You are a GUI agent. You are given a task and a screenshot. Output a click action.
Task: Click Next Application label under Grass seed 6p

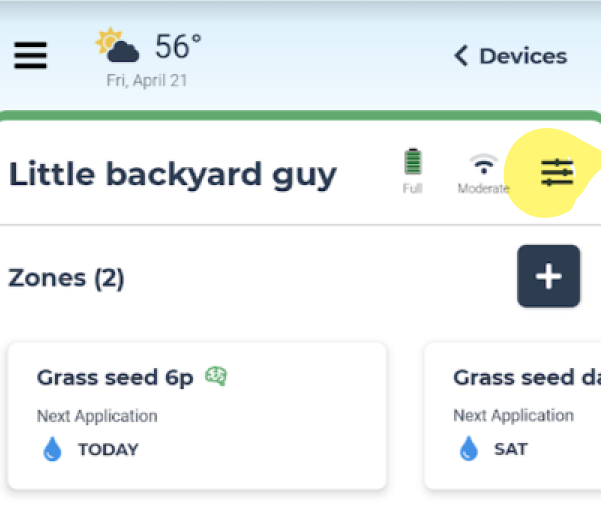pyautogui.click(x=97, y=416)
